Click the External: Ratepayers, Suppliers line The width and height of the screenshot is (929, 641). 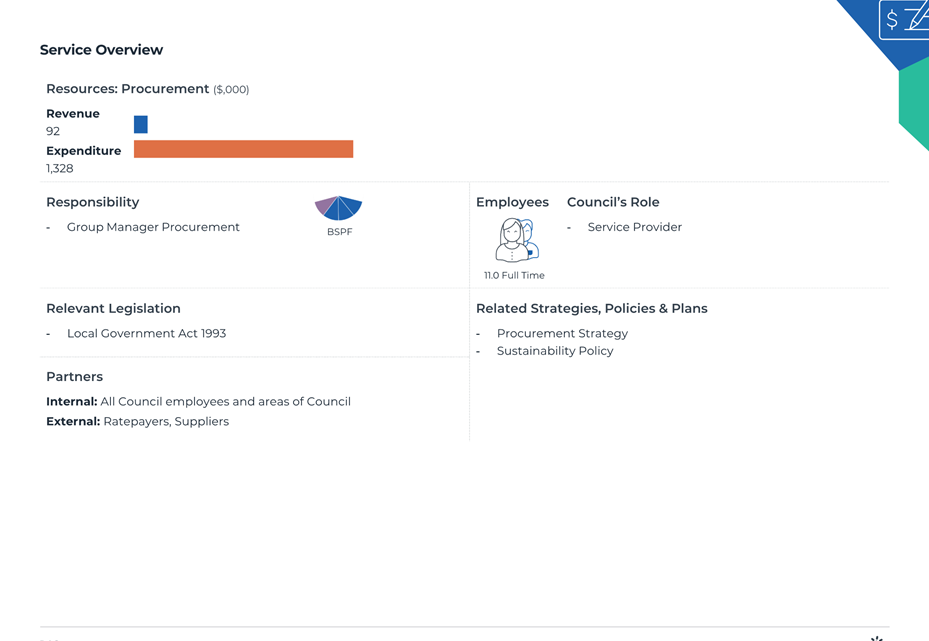(137, 421)
